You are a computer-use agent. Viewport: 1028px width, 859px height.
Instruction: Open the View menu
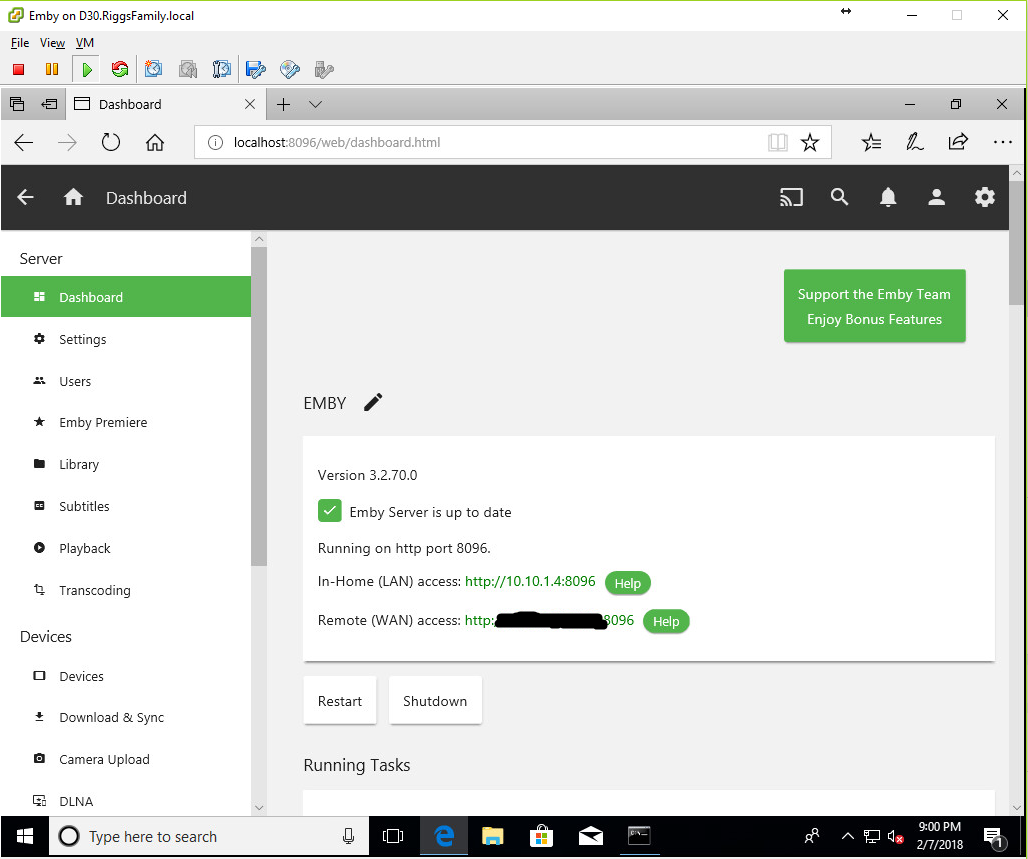pyautogui.click(x=52, y=43)
